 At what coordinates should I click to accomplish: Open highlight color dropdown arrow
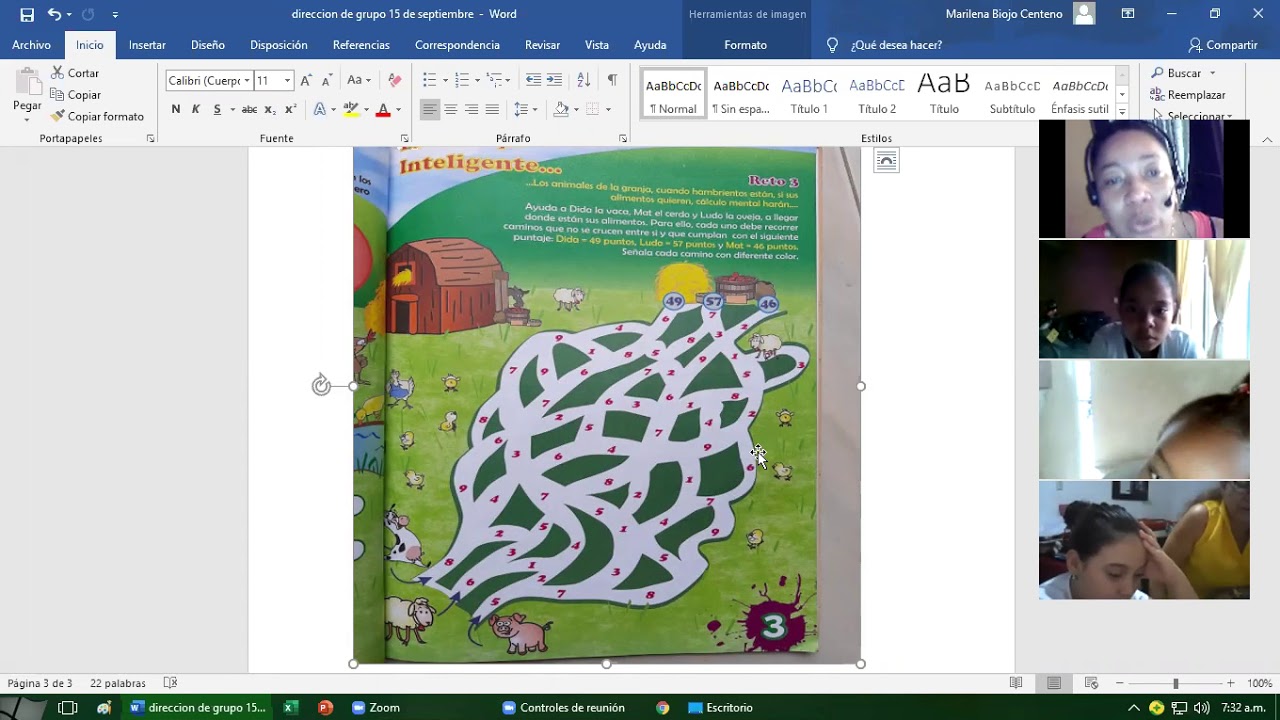coord(366,109)
